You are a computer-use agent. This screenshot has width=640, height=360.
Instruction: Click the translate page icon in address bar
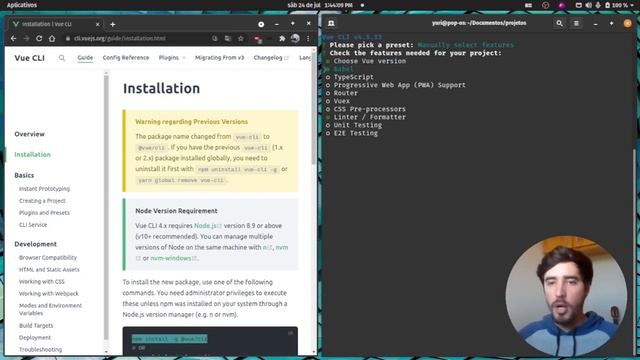[228, 38]
